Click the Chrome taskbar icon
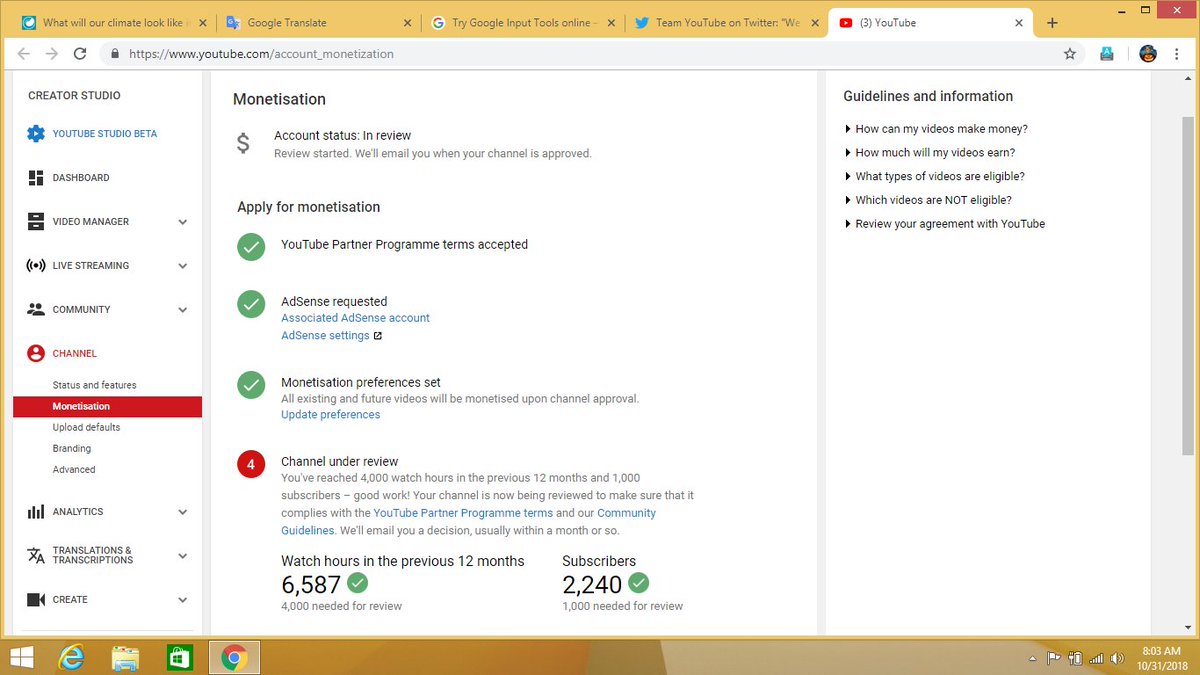 (234, 657)
